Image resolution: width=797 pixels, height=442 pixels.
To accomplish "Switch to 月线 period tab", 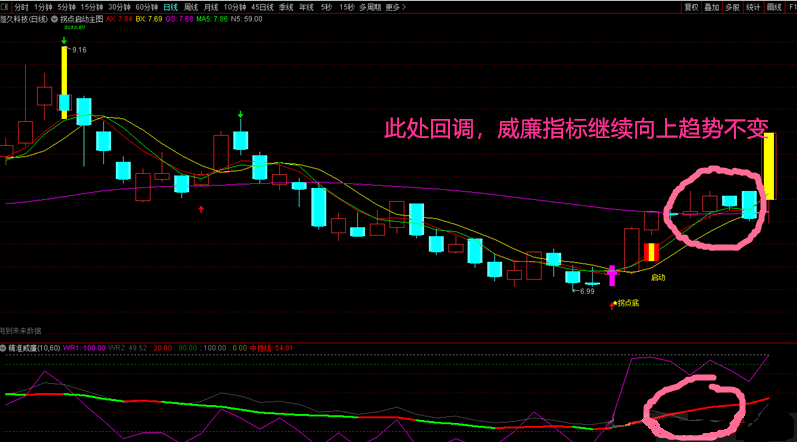I will pos(211,7).
